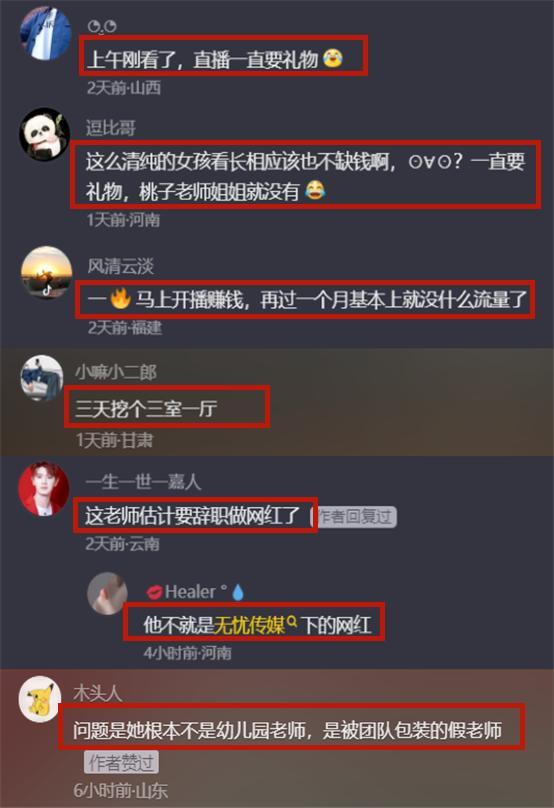Image resolution: width=554 pixels, height=808 pixels.
Task: Open username 一生一世一嘉人 profile
Action: pyautogui.click(x=143, y=482)
